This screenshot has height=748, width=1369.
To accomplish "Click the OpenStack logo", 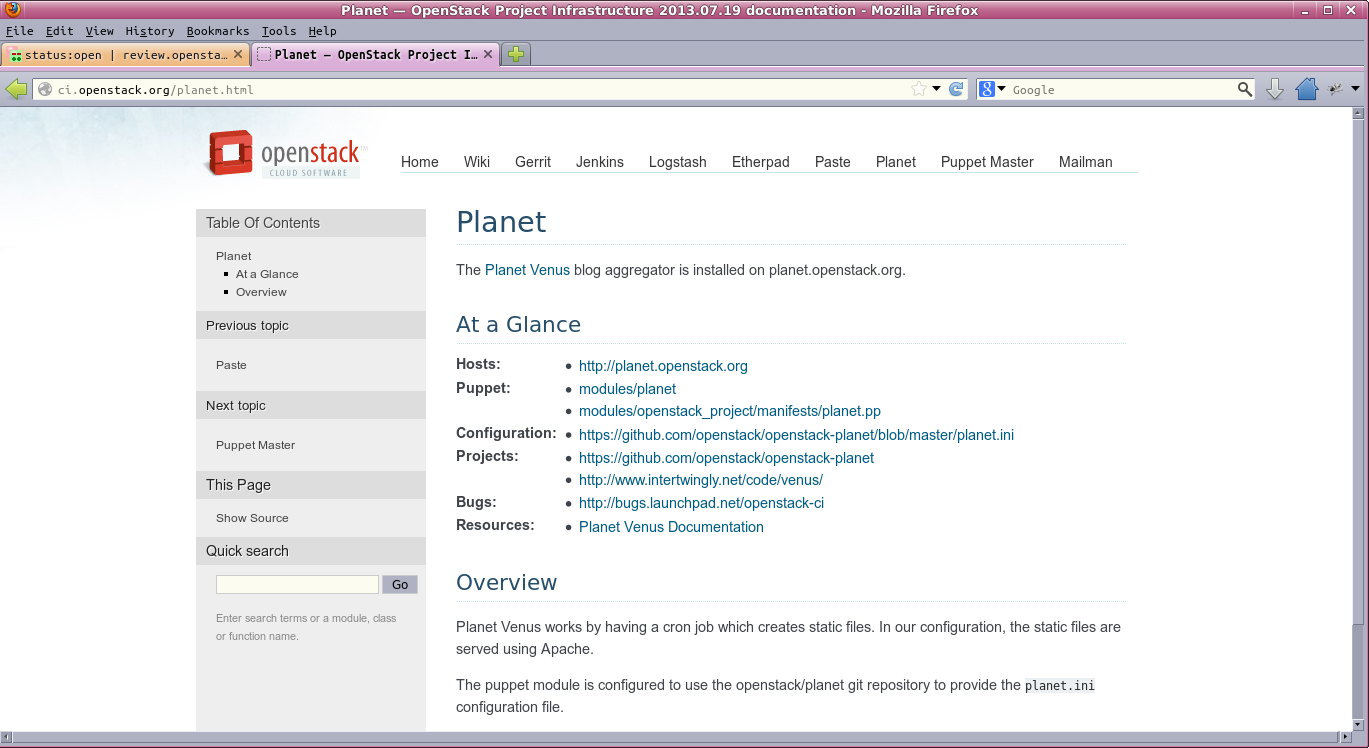I will (x=284, y=154).
